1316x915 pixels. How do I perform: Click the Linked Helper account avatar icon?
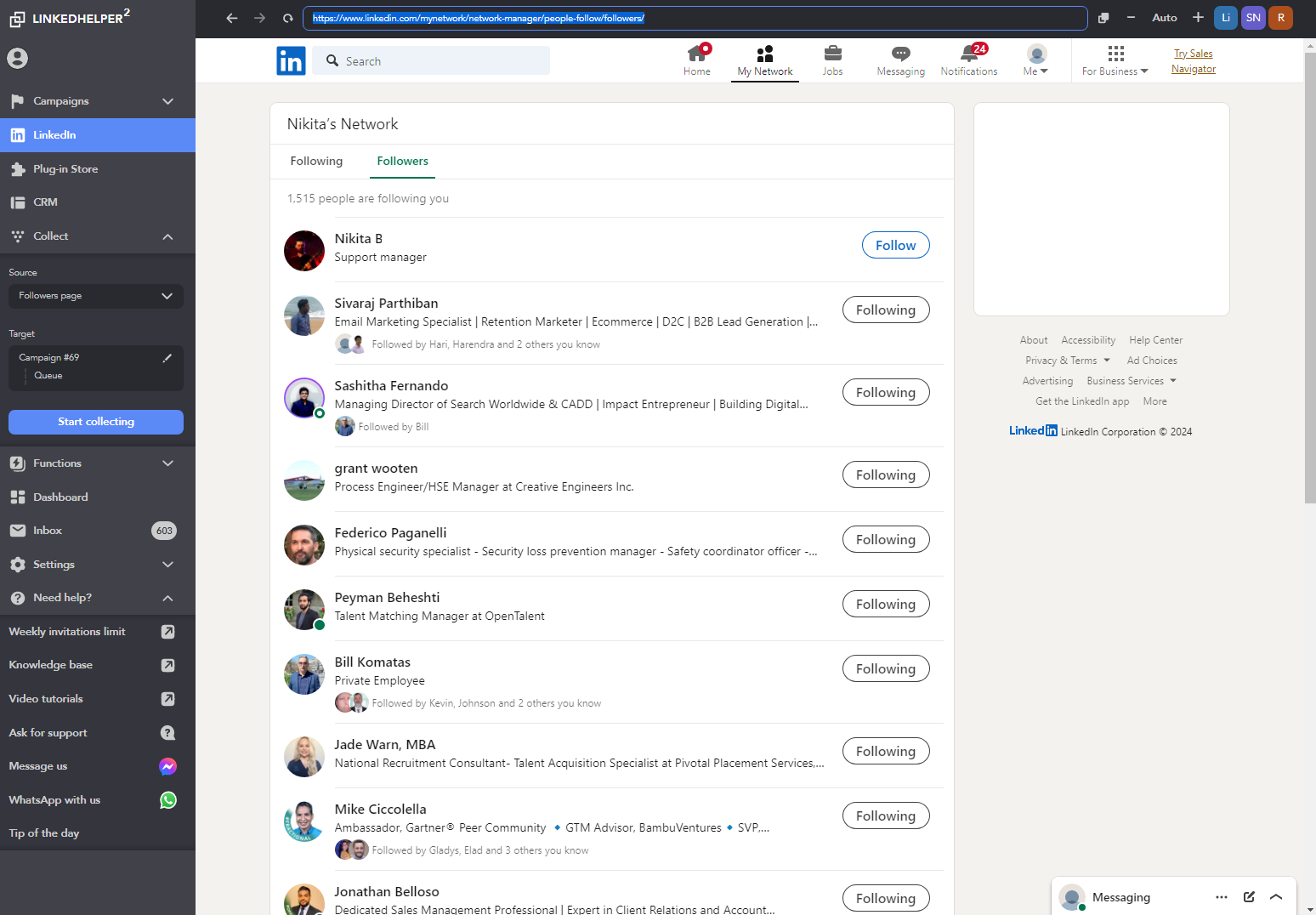(x=18, y=59)
